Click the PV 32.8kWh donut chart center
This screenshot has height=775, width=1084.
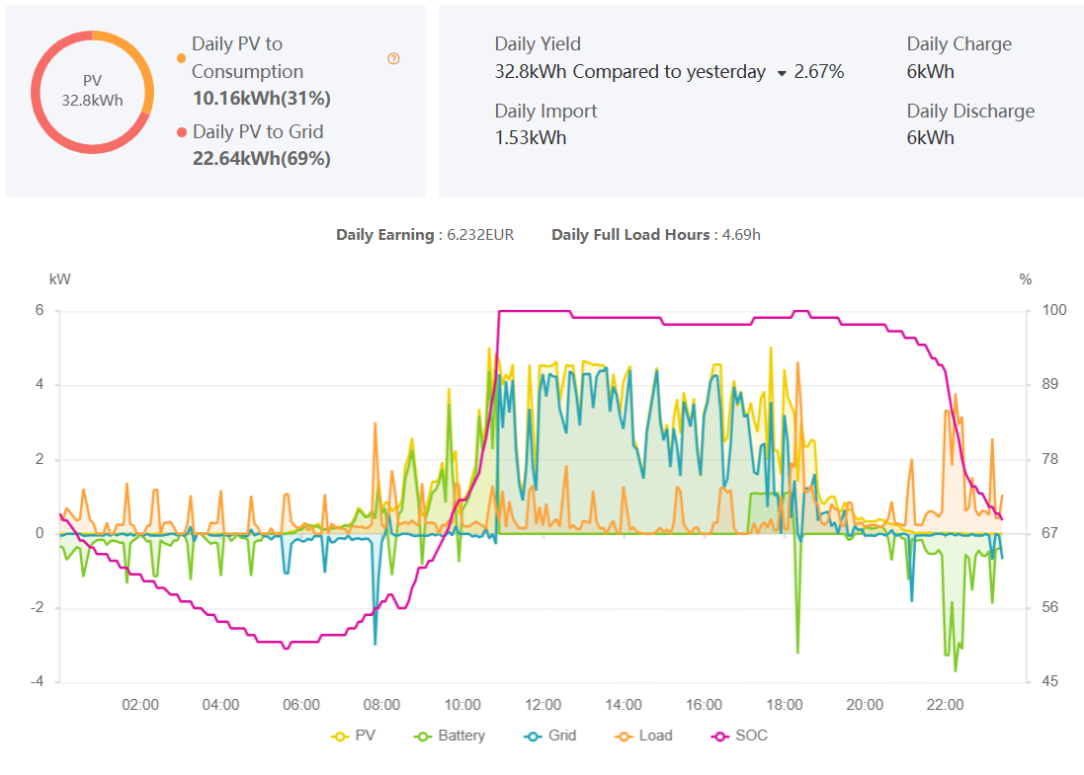tap(92, 91)
